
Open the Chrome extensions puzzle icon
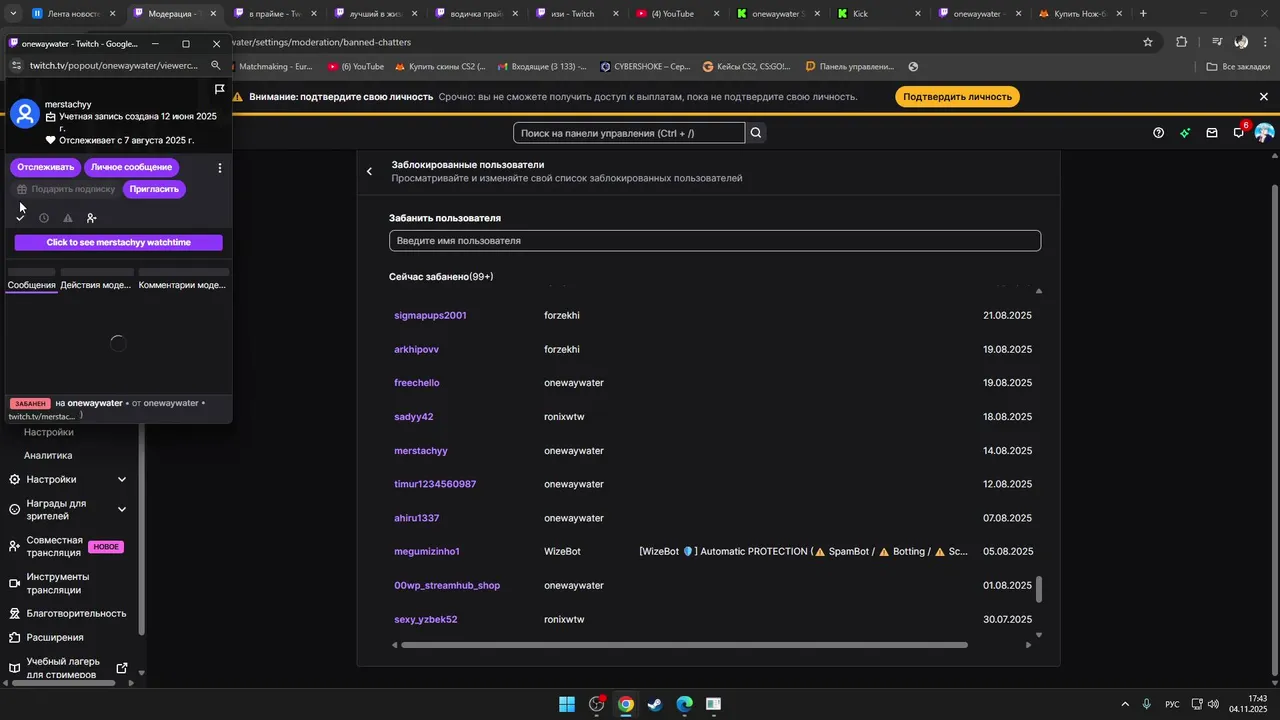pyautogui.click(x=1182, y=42)
